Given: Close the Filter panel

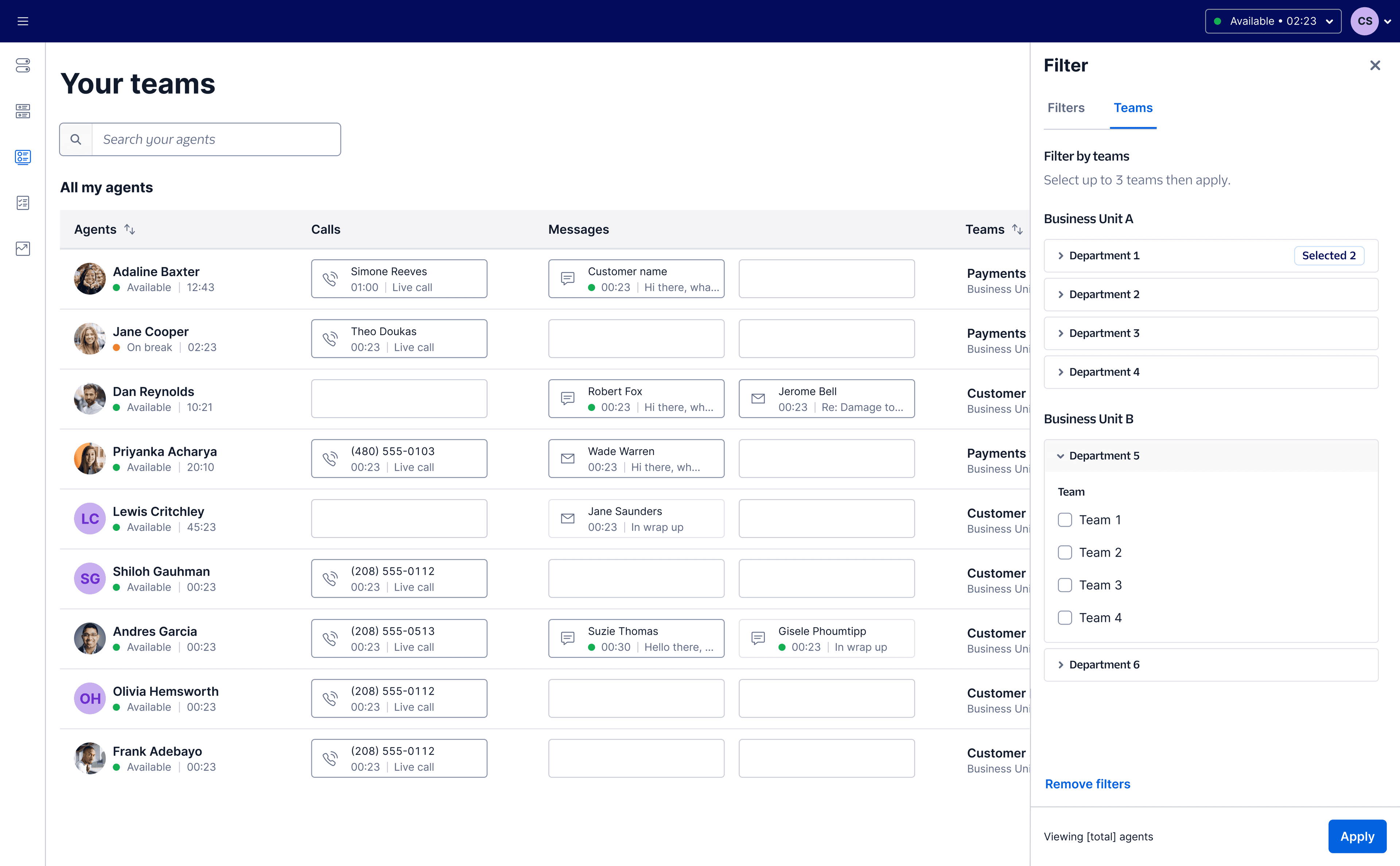Looking at the screenshot, I should (x=1375, y=65).
